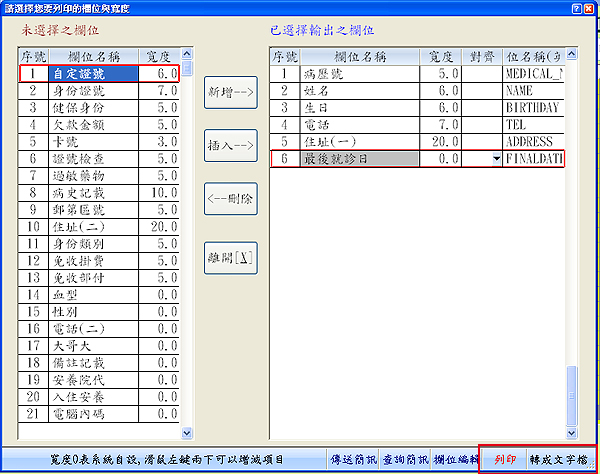This screenshot has width=600, height=474.
Task: Click down arrow of selected columns scrollbar
Action: click(572, 432)
